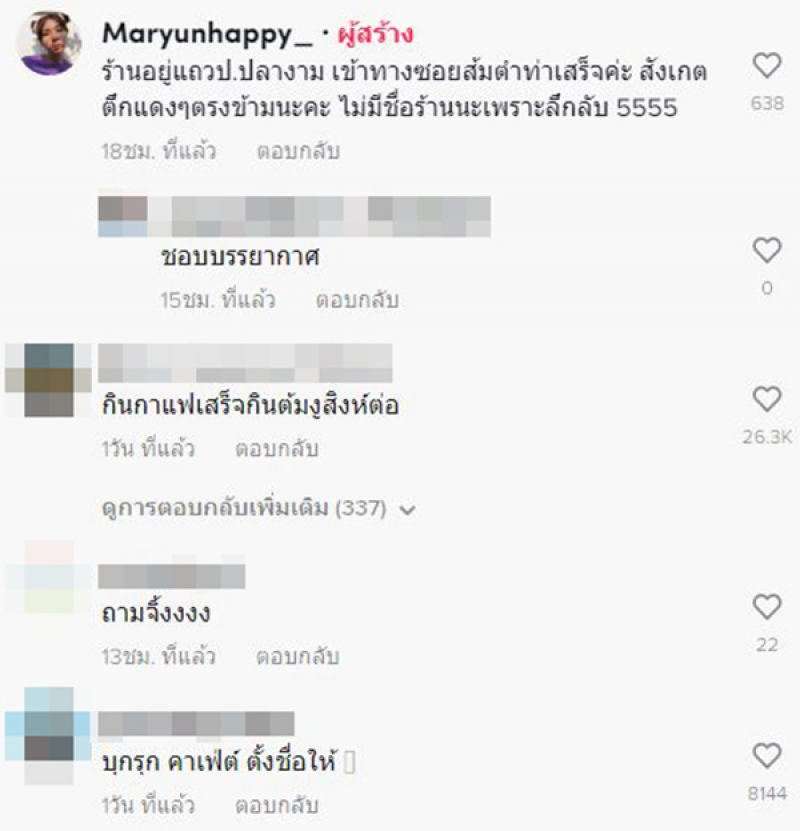Reply to the กินกาแฟเสร็จกินต้มงูสิงห์ต่อ comment
Viewport: 800px width, 831px height.
tap(277, 449)
